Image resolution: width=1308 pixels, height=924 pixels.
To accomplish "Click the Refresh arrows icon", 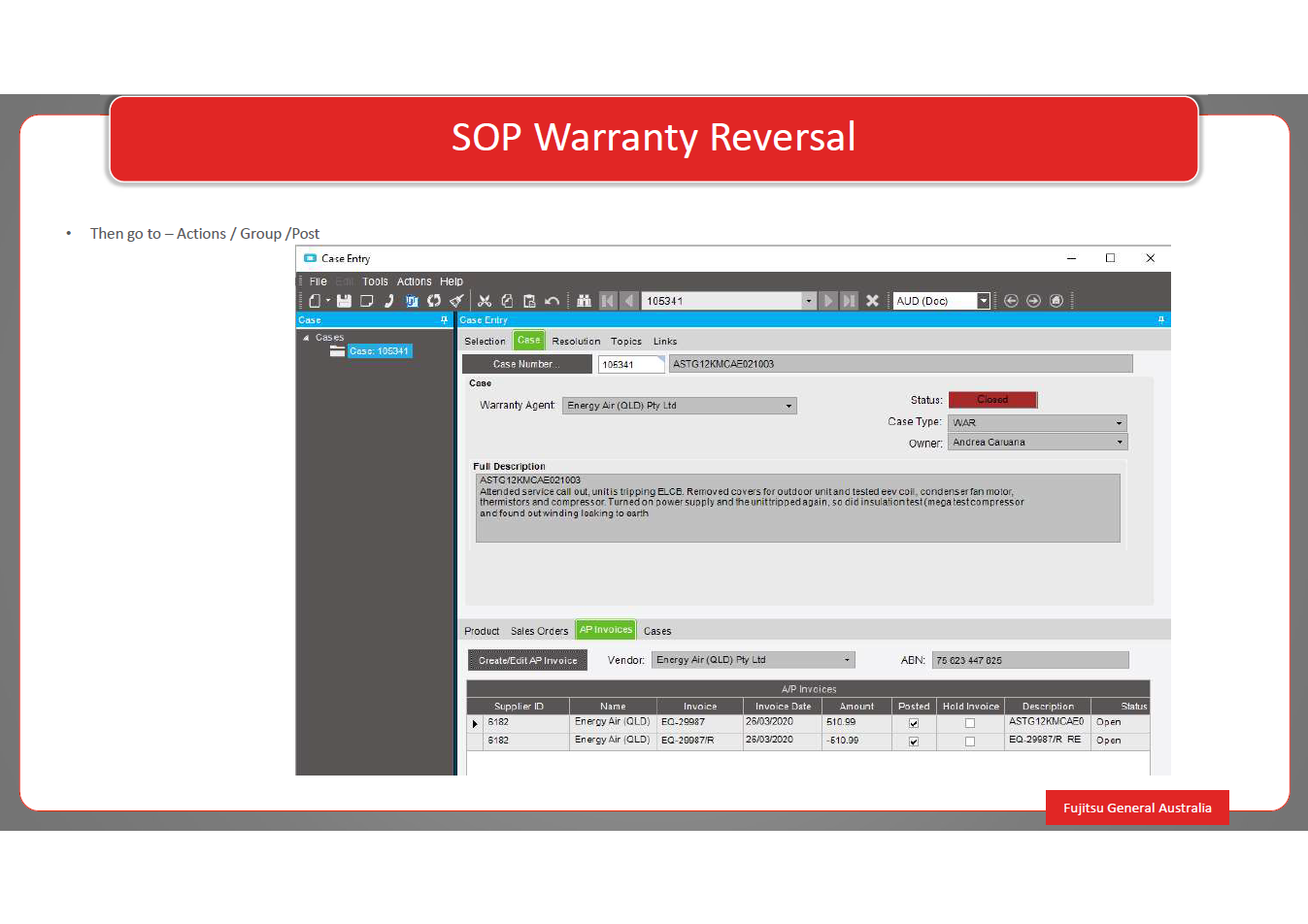I will coord(434,301).
